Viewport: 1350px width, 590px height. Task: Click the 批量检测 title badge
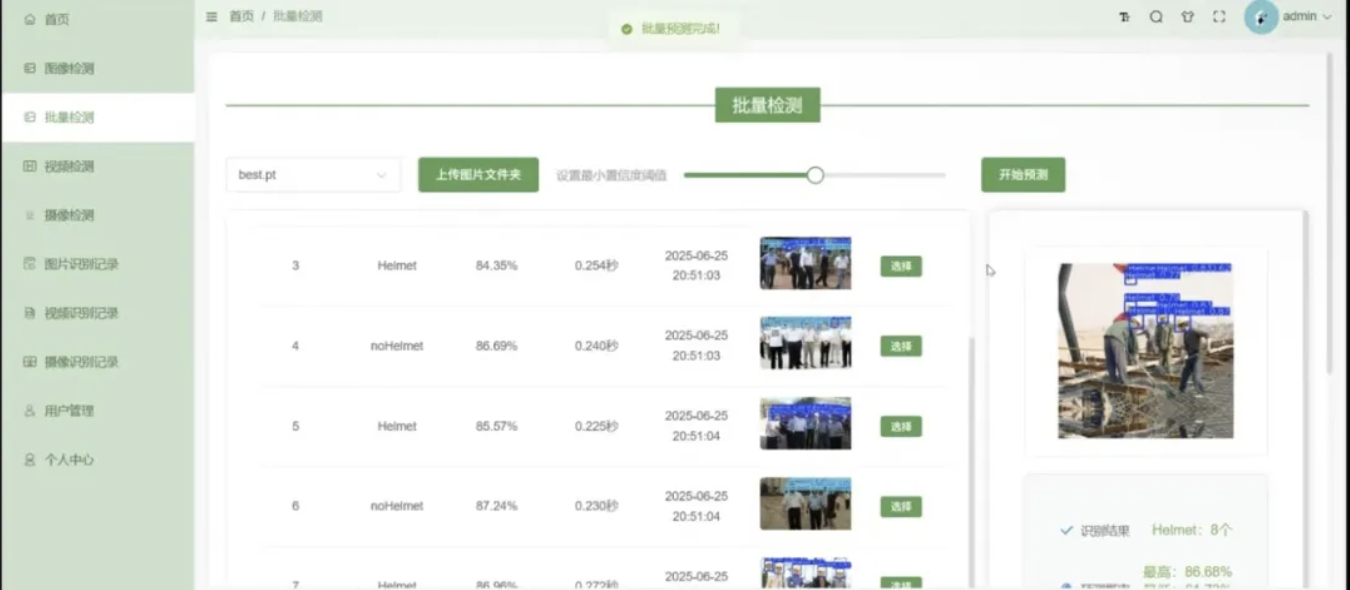click(767, 105)
